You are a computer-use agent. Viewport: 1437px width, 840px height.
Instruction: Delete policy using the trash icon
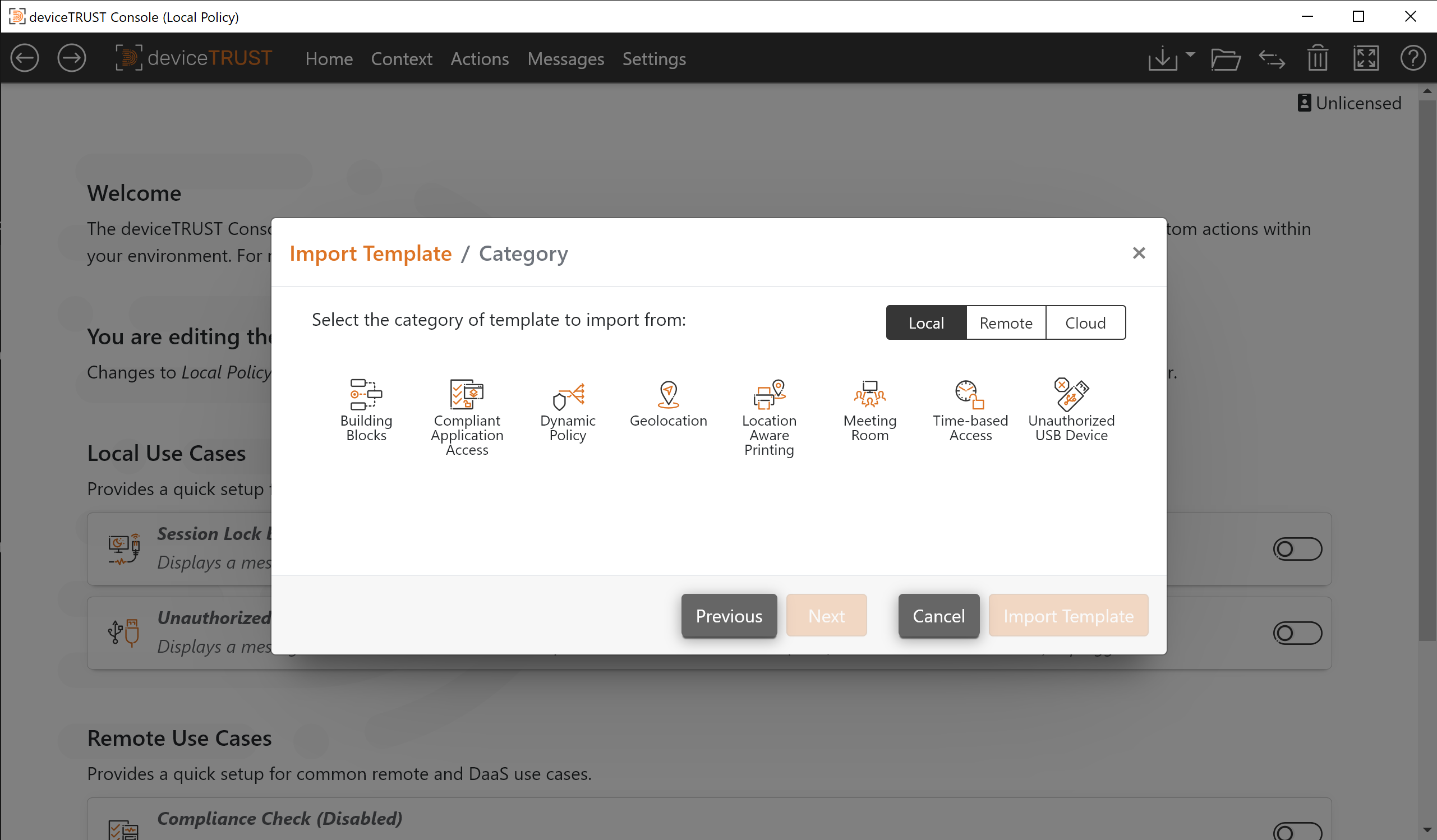click(1317, 58)
